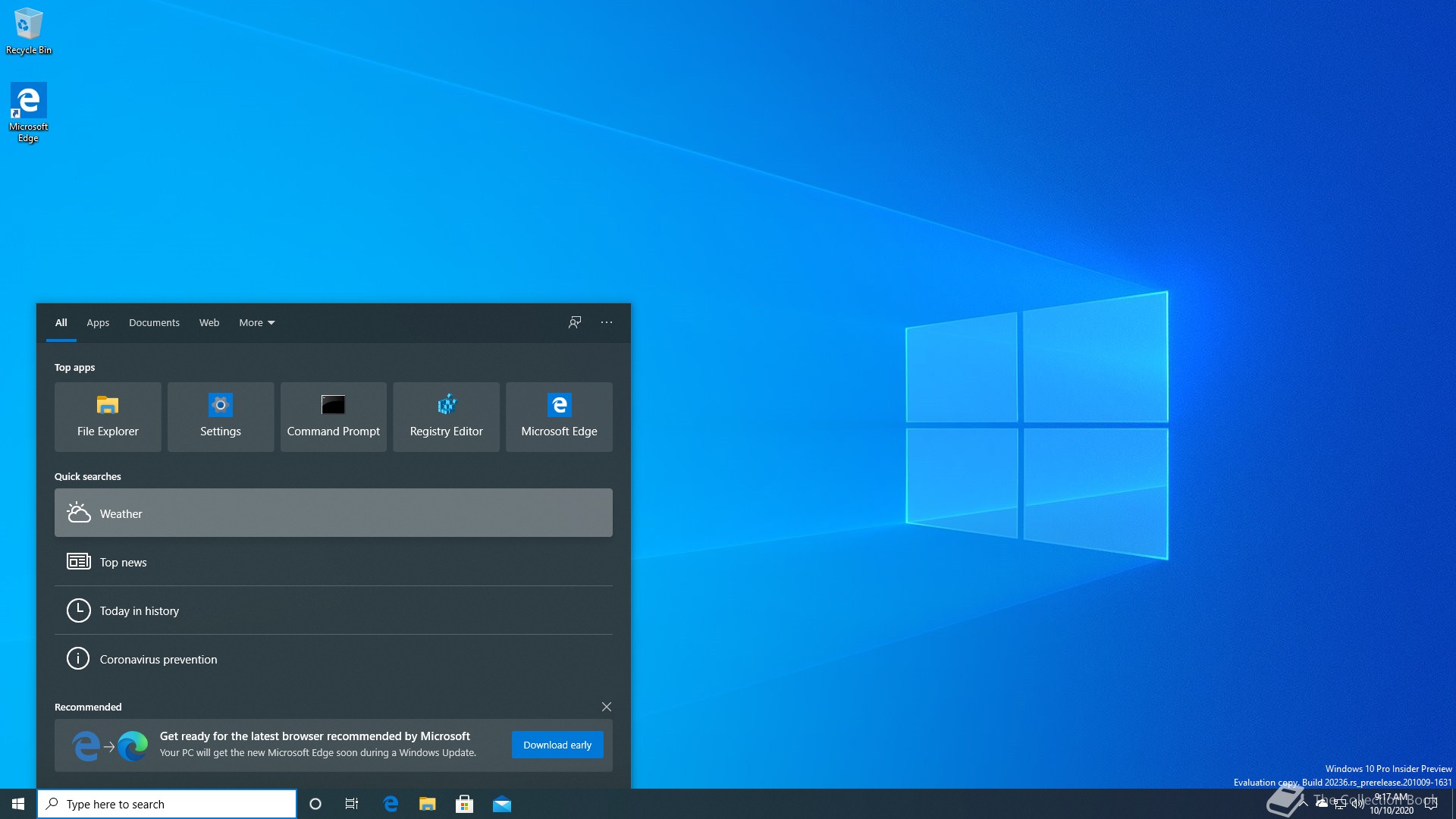The image size is (1456, 819).
Task: Open File Explorer from Top apps
Action: (x=108, y=417)
